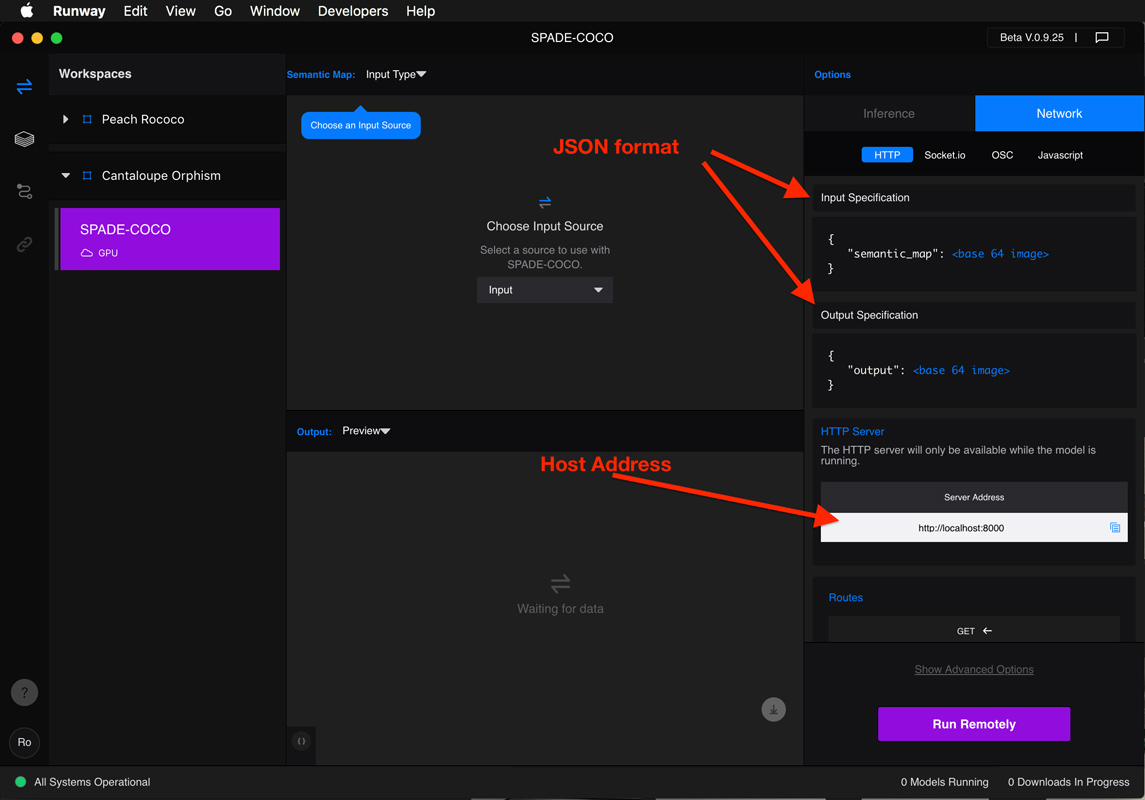The height and width of the screenshot is (800, 1145).
Task: Click Show Advanced Options link
Action: pos(974,669)
